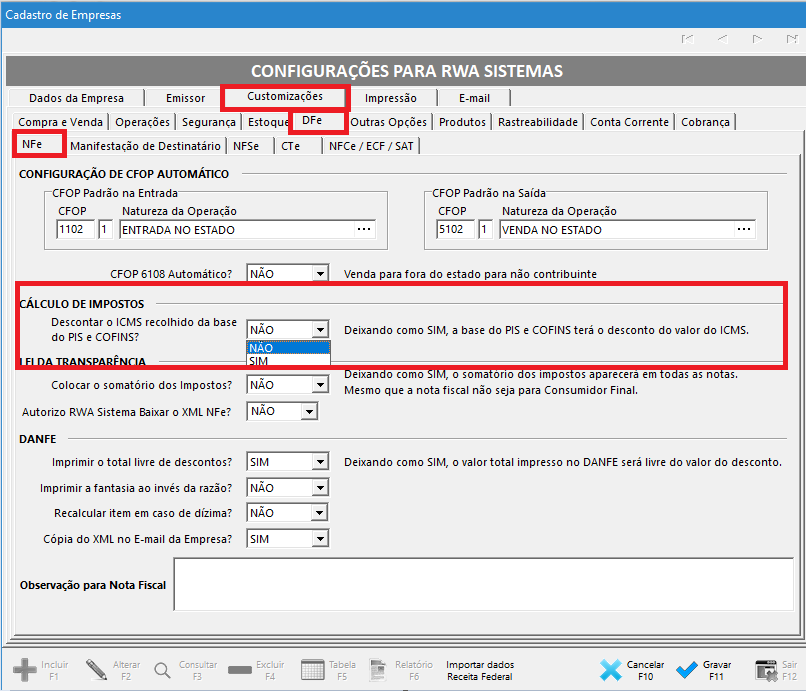Open the Operações subtab

[x=142, y=122]
